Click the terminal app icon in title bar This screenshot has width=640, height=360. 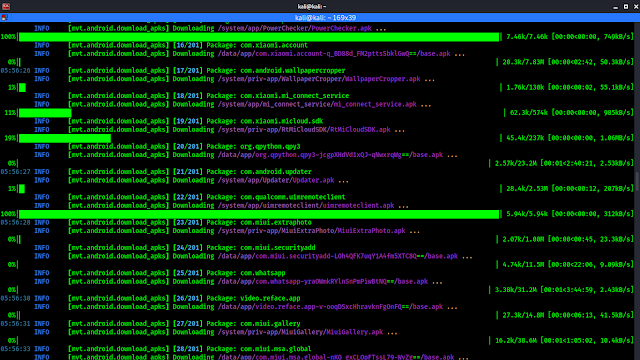pyautogui.click(x=6, y=6)
